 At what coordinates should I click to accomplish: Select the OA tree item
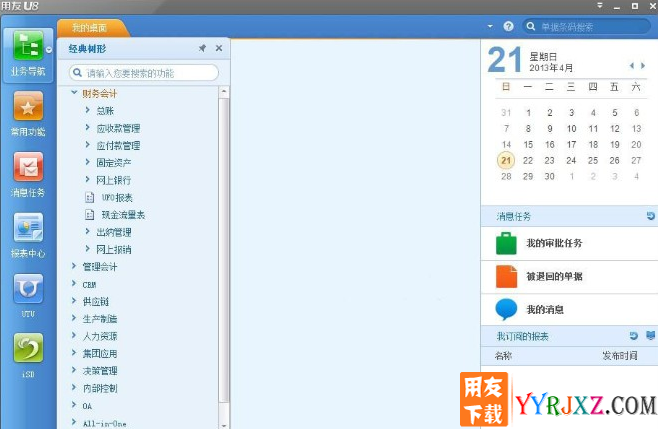[x=87, y=406]
